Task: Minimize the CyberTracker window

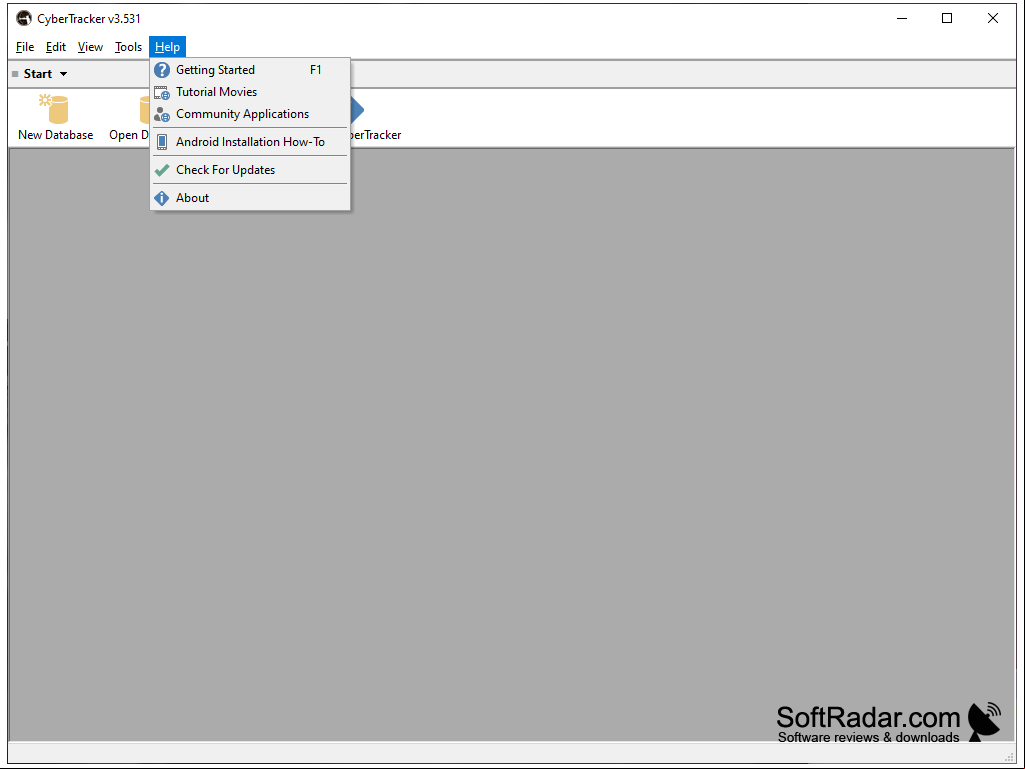Action: 902,18
